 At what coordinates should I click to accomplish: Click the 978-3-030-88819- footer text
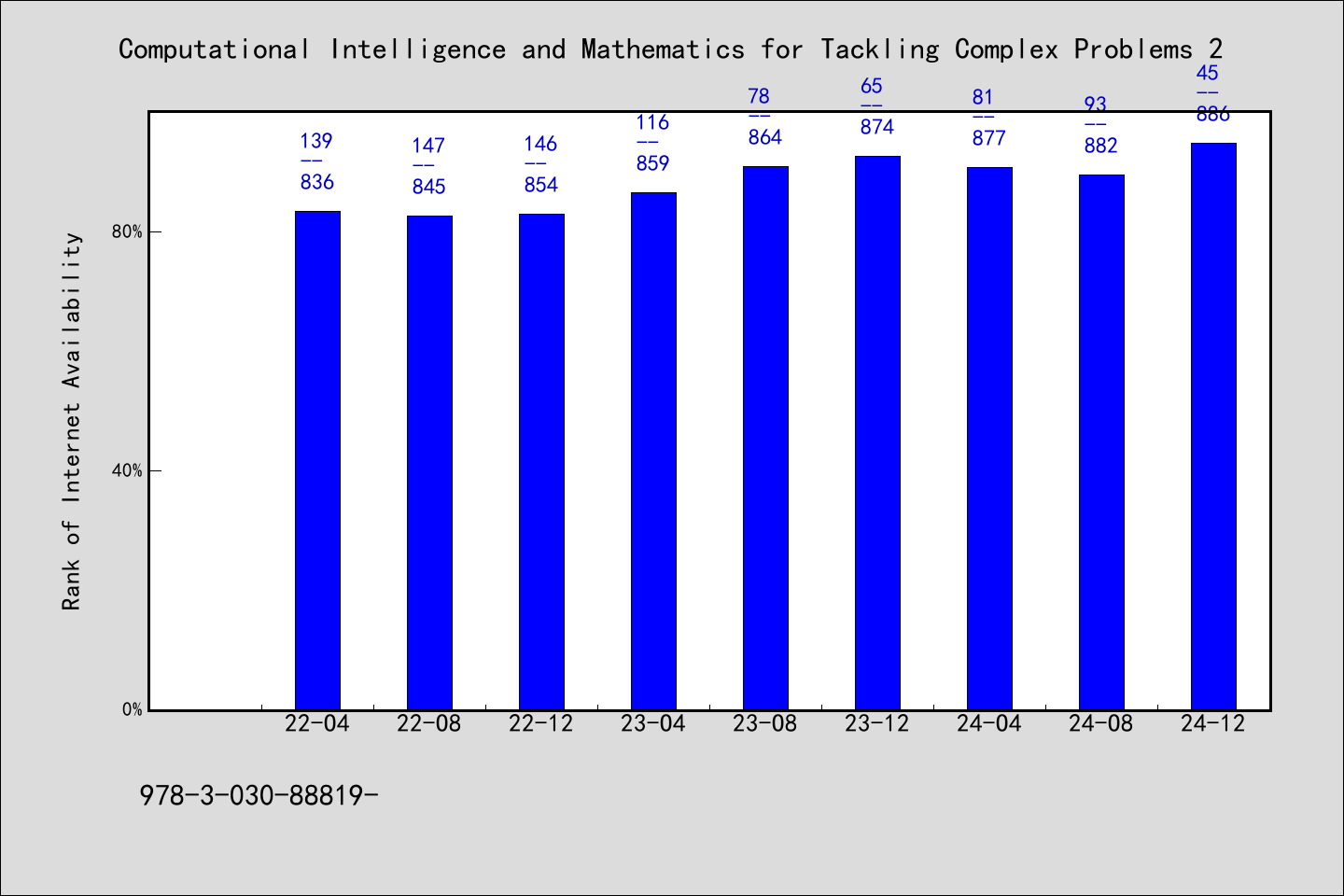(259, 796)
